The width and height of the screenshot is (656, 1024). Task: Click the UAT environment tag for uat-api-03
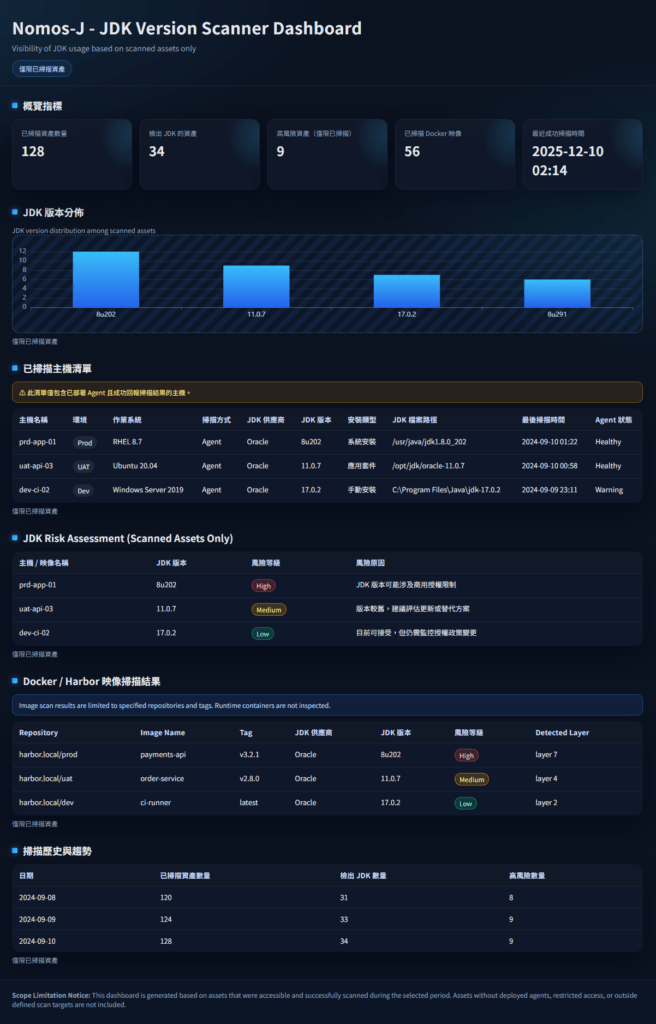point(85,466)
